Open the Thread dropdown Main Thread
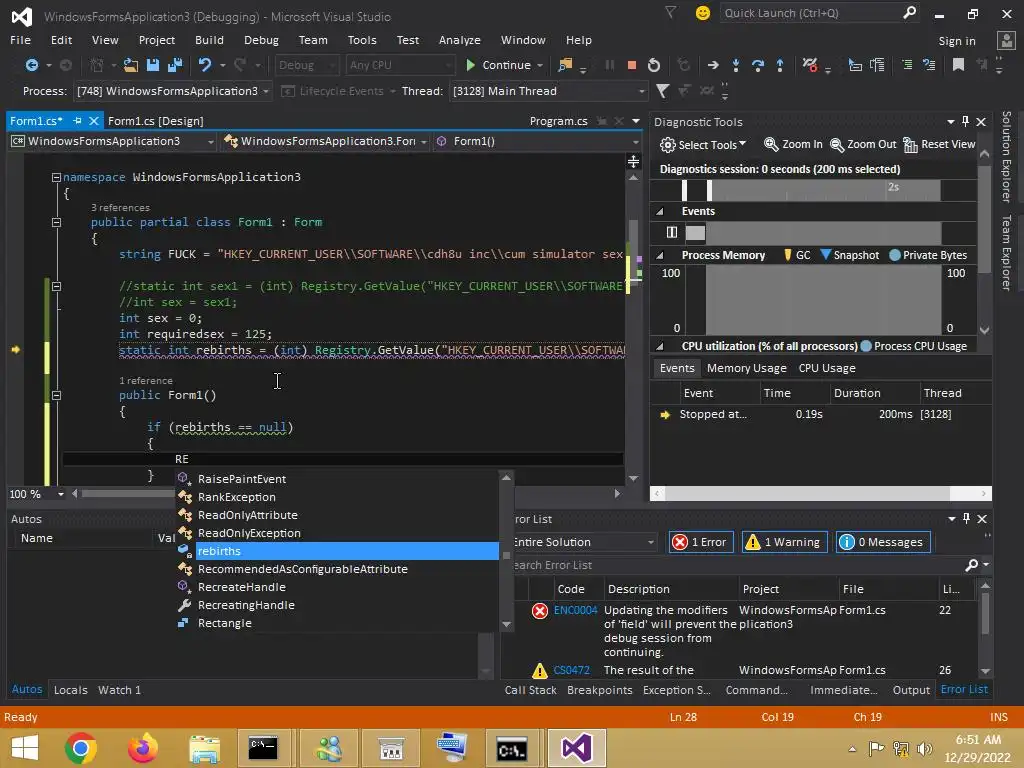Viewport: 1024px width, 768px height. coord(549,91)
